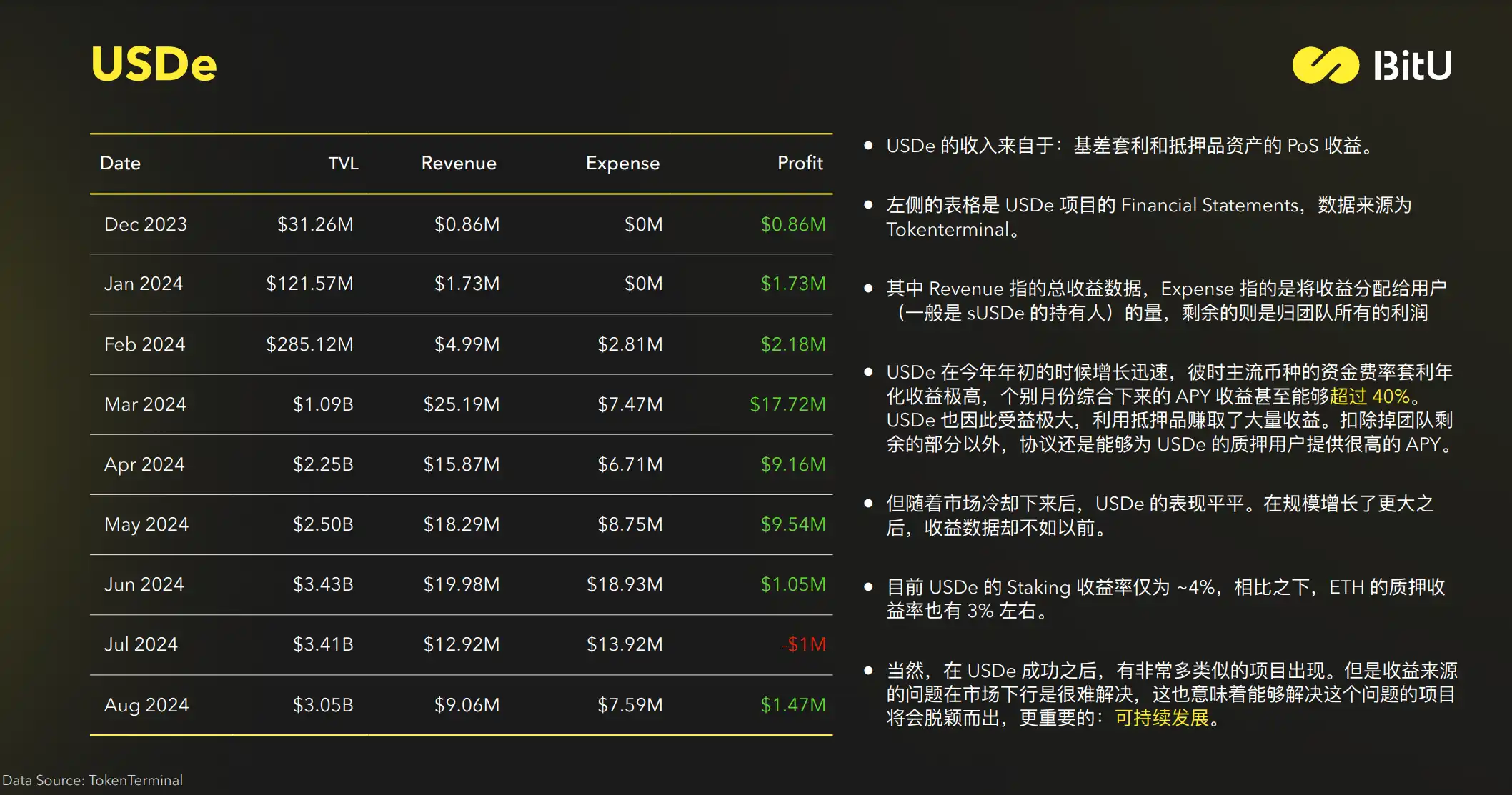
Task: Select the TVL column header
Action: (x=343, y=163)
